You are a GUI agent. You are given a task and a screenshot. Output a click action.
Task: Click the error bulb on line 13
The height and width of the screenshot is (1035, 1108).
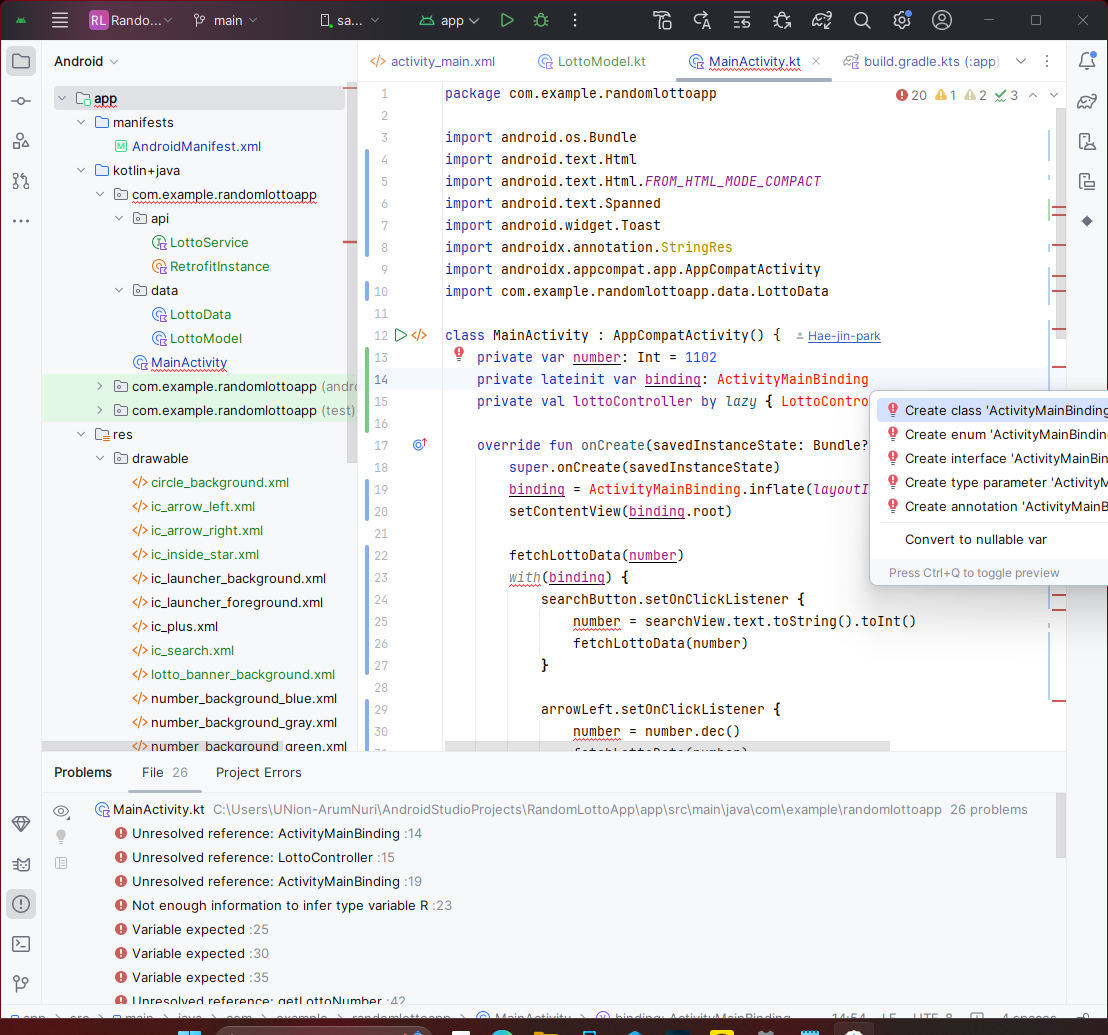click(459, 353)
